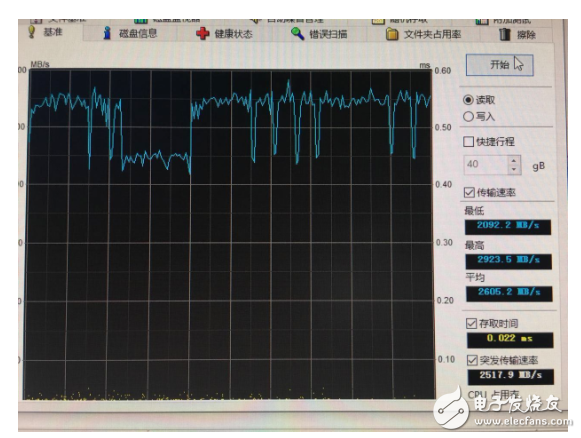Viewport: 581px width, 438px height.
Task: Click the red cross health icon
Action: [x=202, y=34]
